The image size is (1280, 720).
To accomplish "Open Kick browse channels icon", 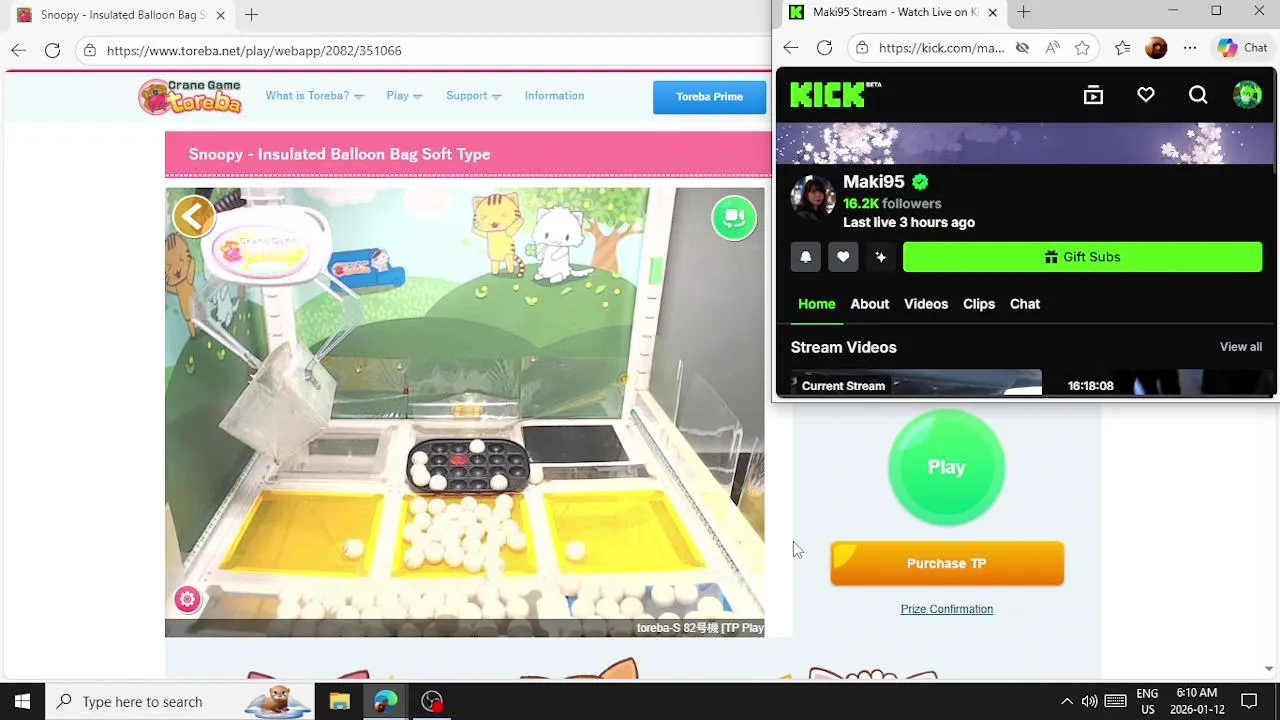I will [1093, 95].
